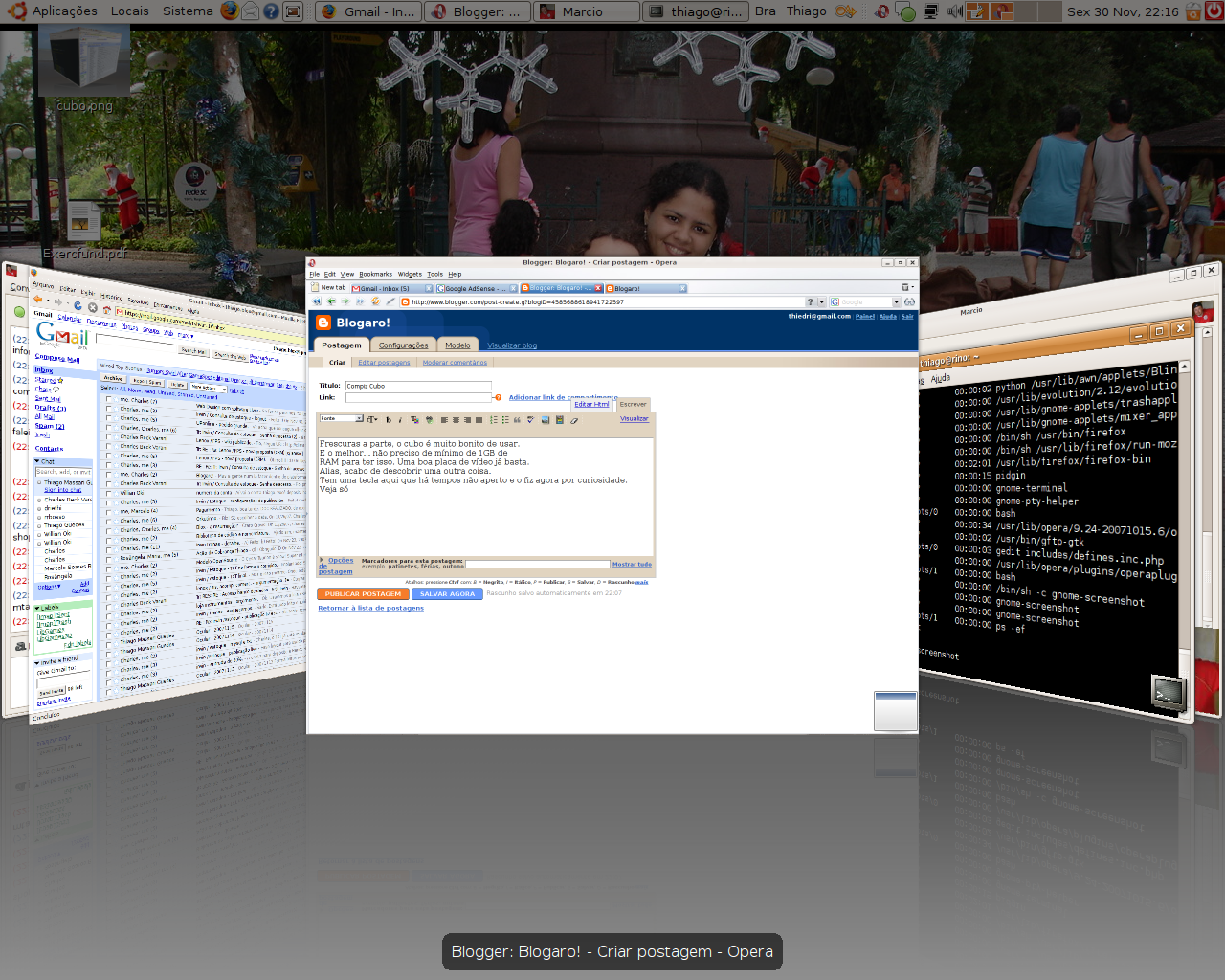Image resolution: width=1225 pixels, height=980 pixels.
Task: Select the thiago@ri... terminal window in taskbar
Action: 697,11
